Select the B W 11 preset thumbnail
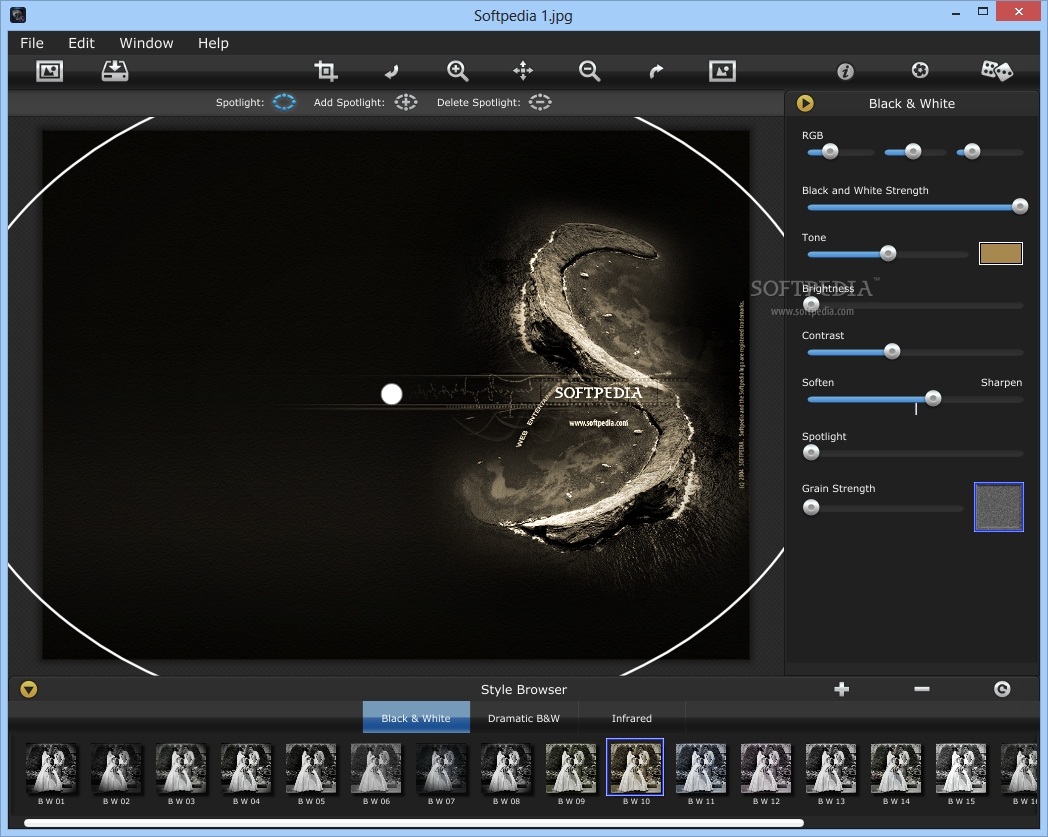The image size is (1048, 837). pyautogui.click(x=701, y=768)
